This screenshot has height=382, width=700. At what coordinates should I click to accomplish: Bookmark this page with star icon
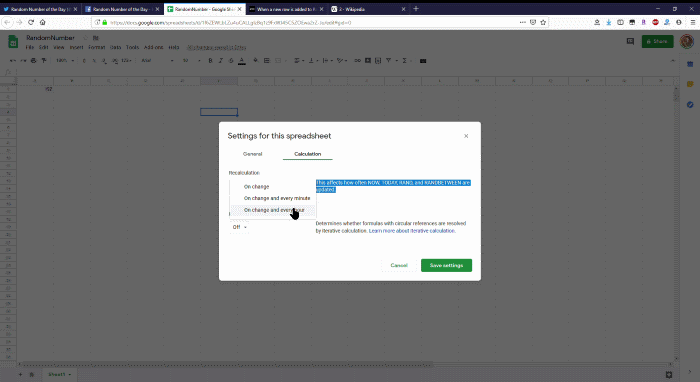(x=543, y=22)
